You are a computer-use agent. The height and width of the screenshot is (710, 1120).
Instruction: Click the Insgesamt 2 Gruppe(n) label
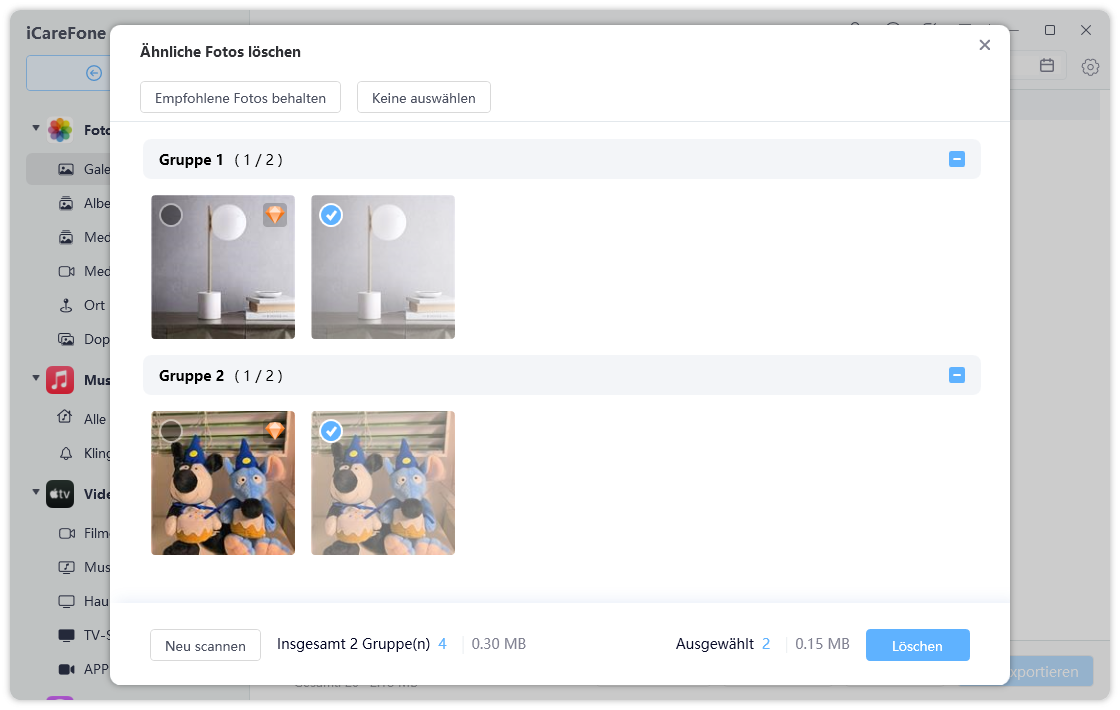[353, 644]
